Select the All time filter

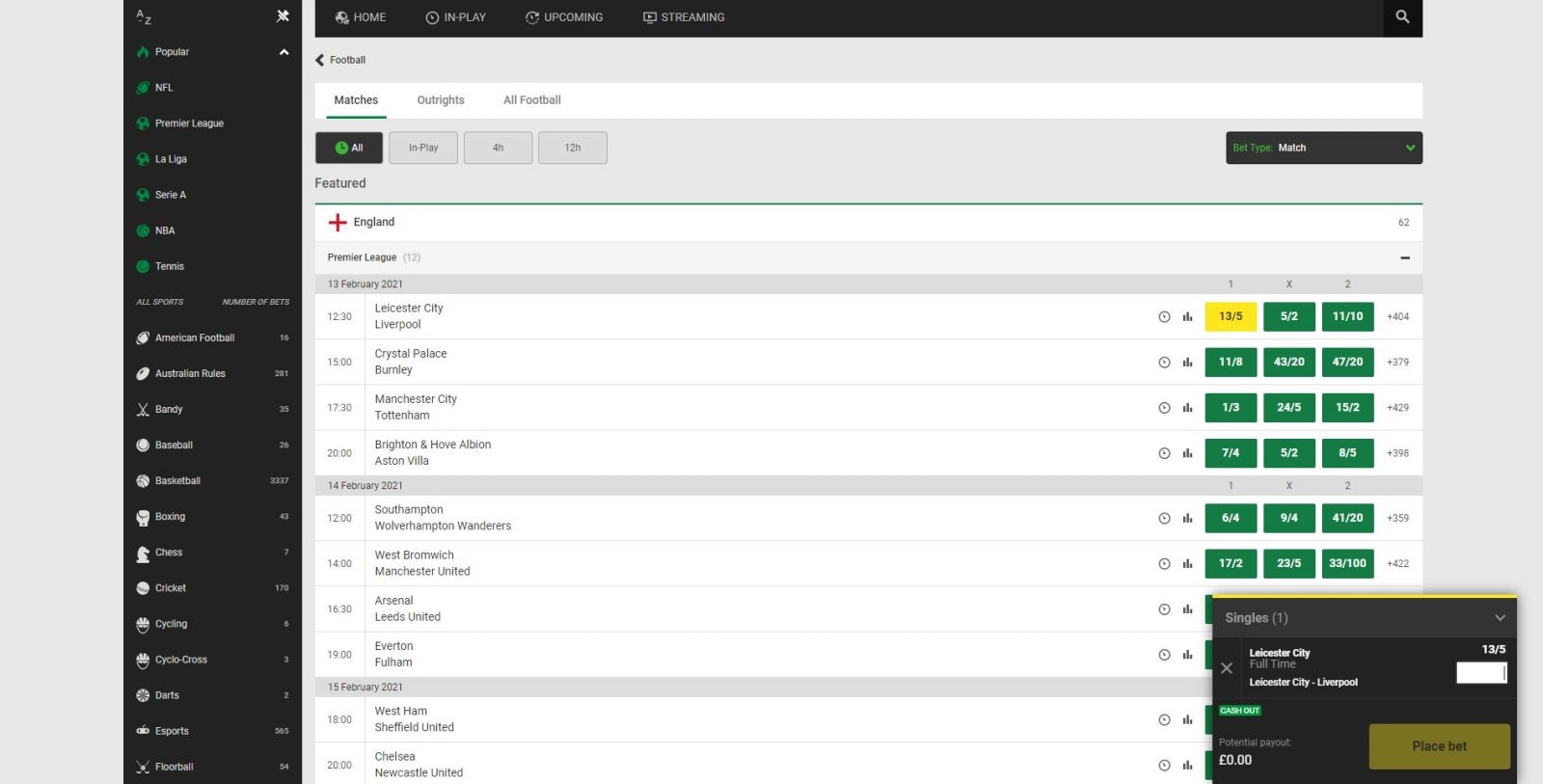coord(349,148)
